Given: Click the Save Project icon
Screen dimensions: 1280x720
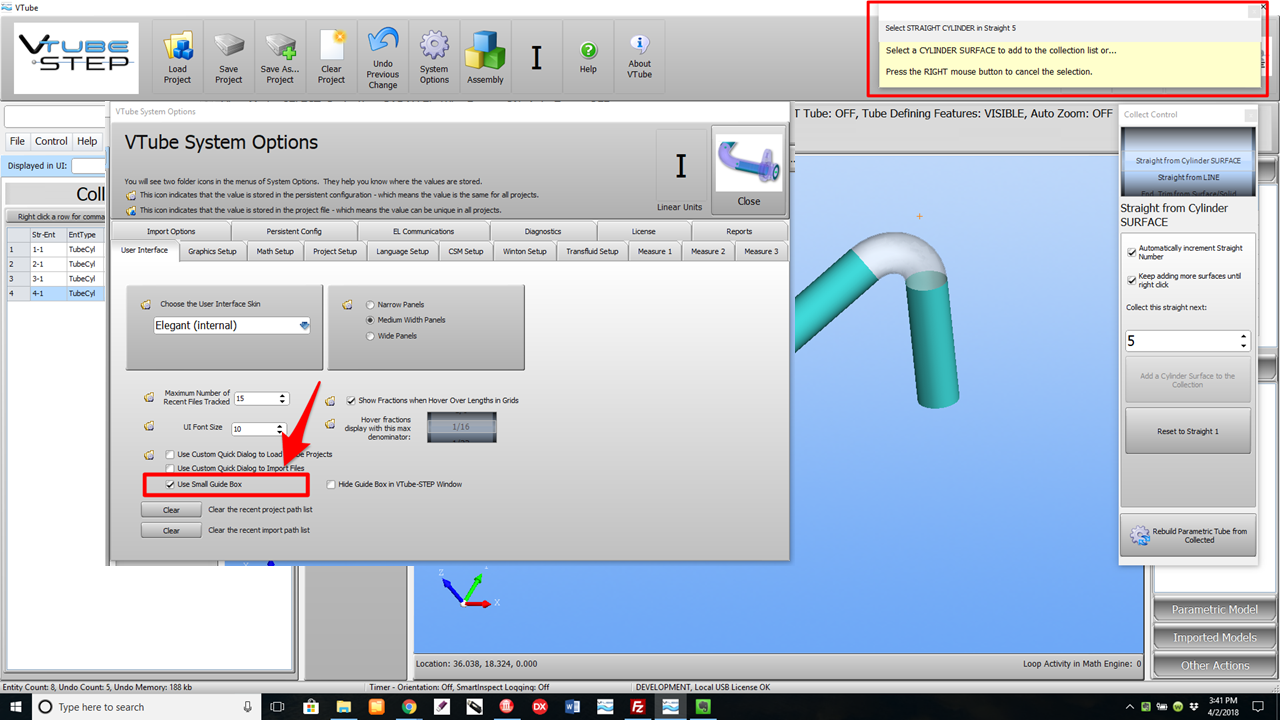Looking at the screenshot, I should [x=228, y=57].
